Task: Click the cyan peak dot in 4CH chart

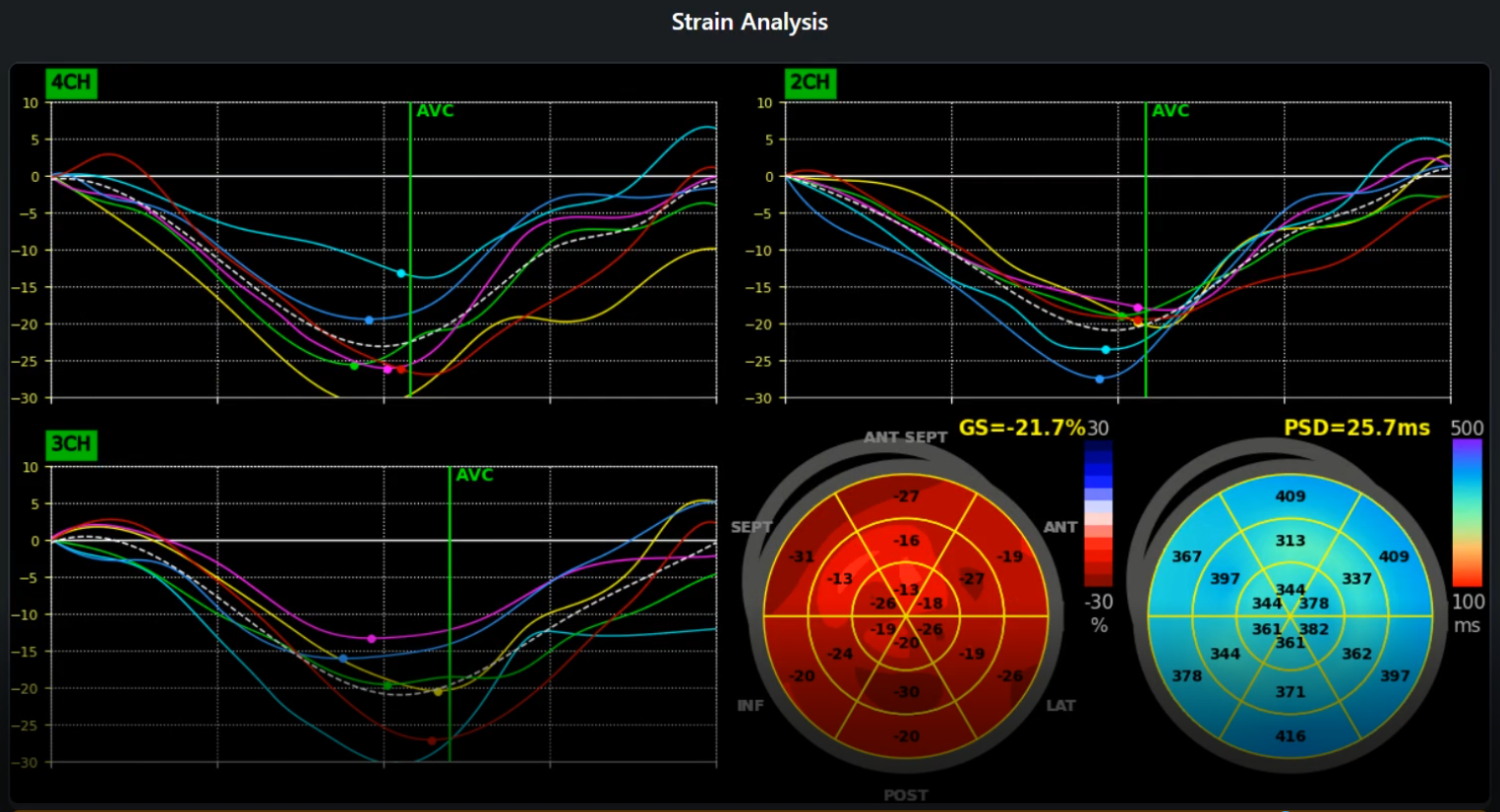Action: 401,273
